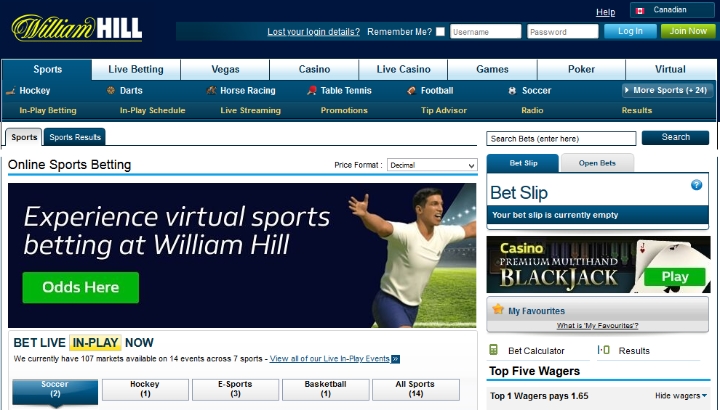720x410 pixels.
Task: Toggle the Remember Me checkbox
Action: coord(440,32)
